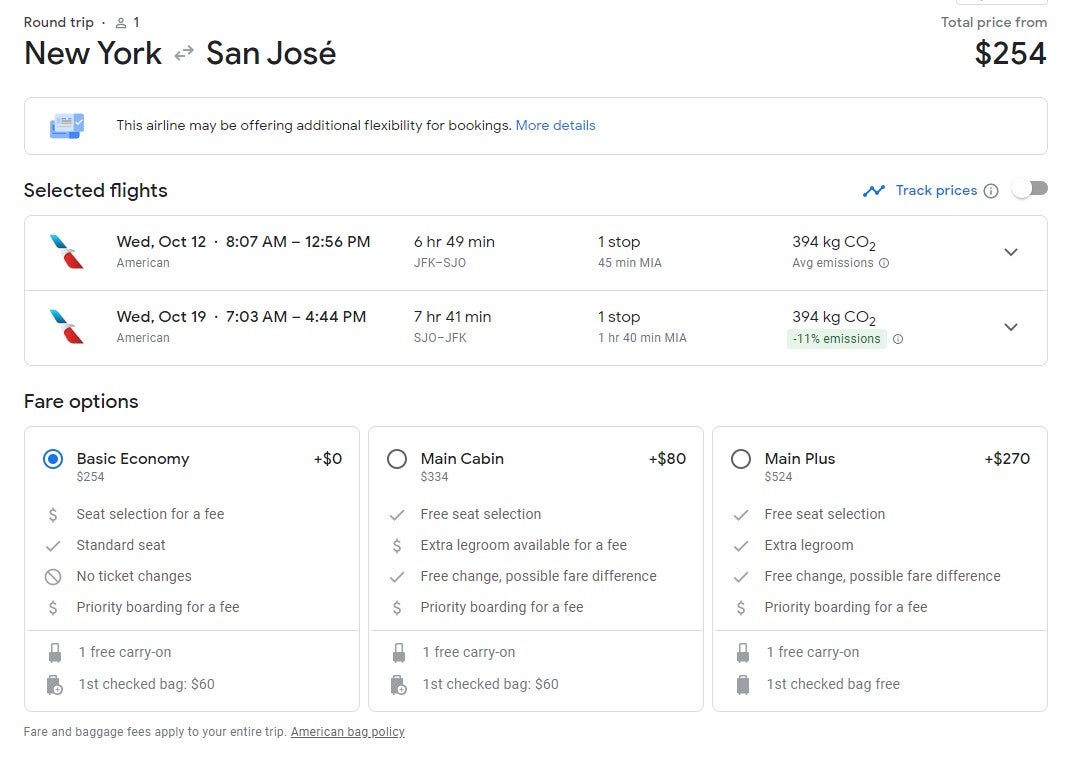Click carry-on bag icon in Basic Economy
Screen dimensions: 1068x757
point(55,653)
